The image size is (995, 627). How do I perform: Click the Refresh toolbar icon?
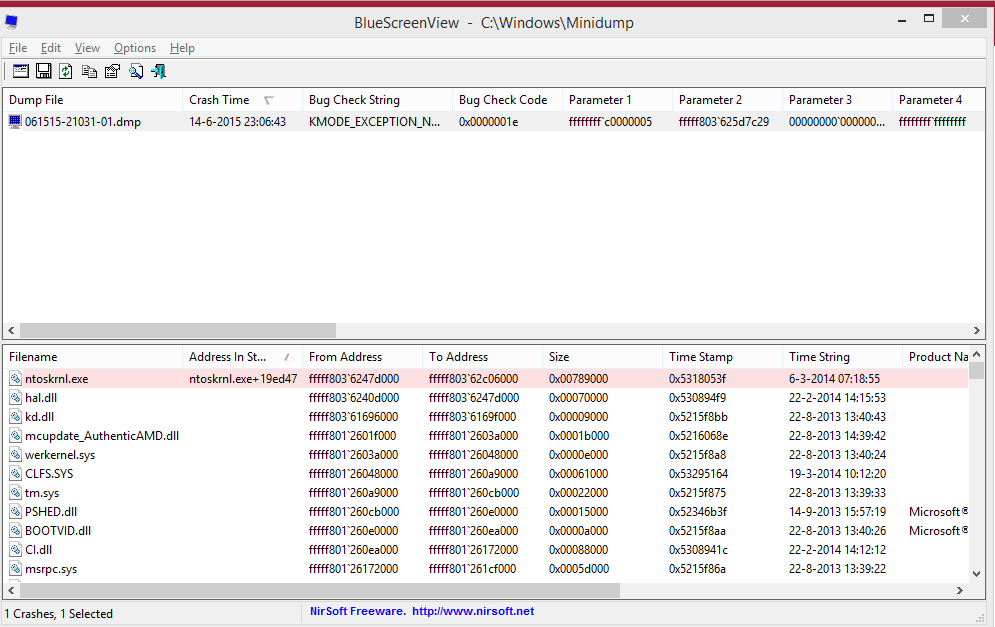65,71
